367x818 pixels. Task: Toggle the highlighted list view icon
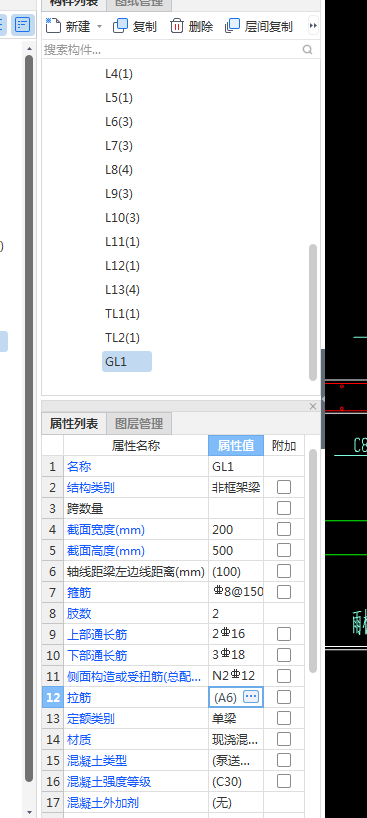(22, 25)
